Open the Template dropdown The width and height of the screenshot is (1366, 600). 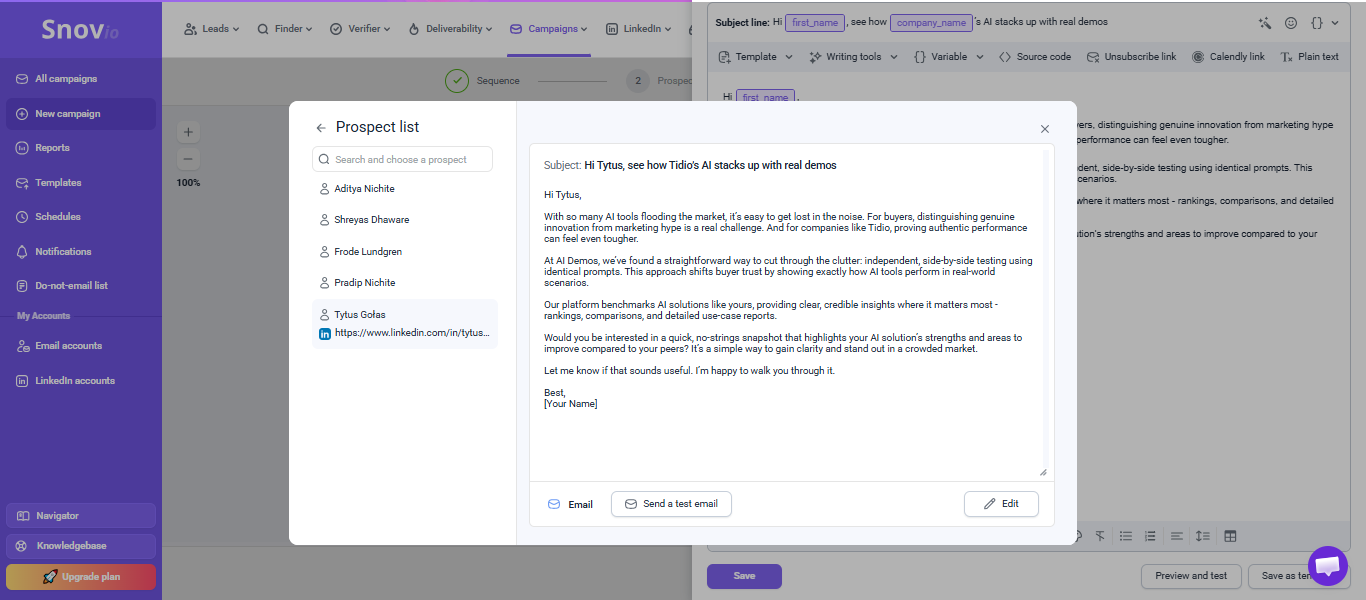point(756,57)
